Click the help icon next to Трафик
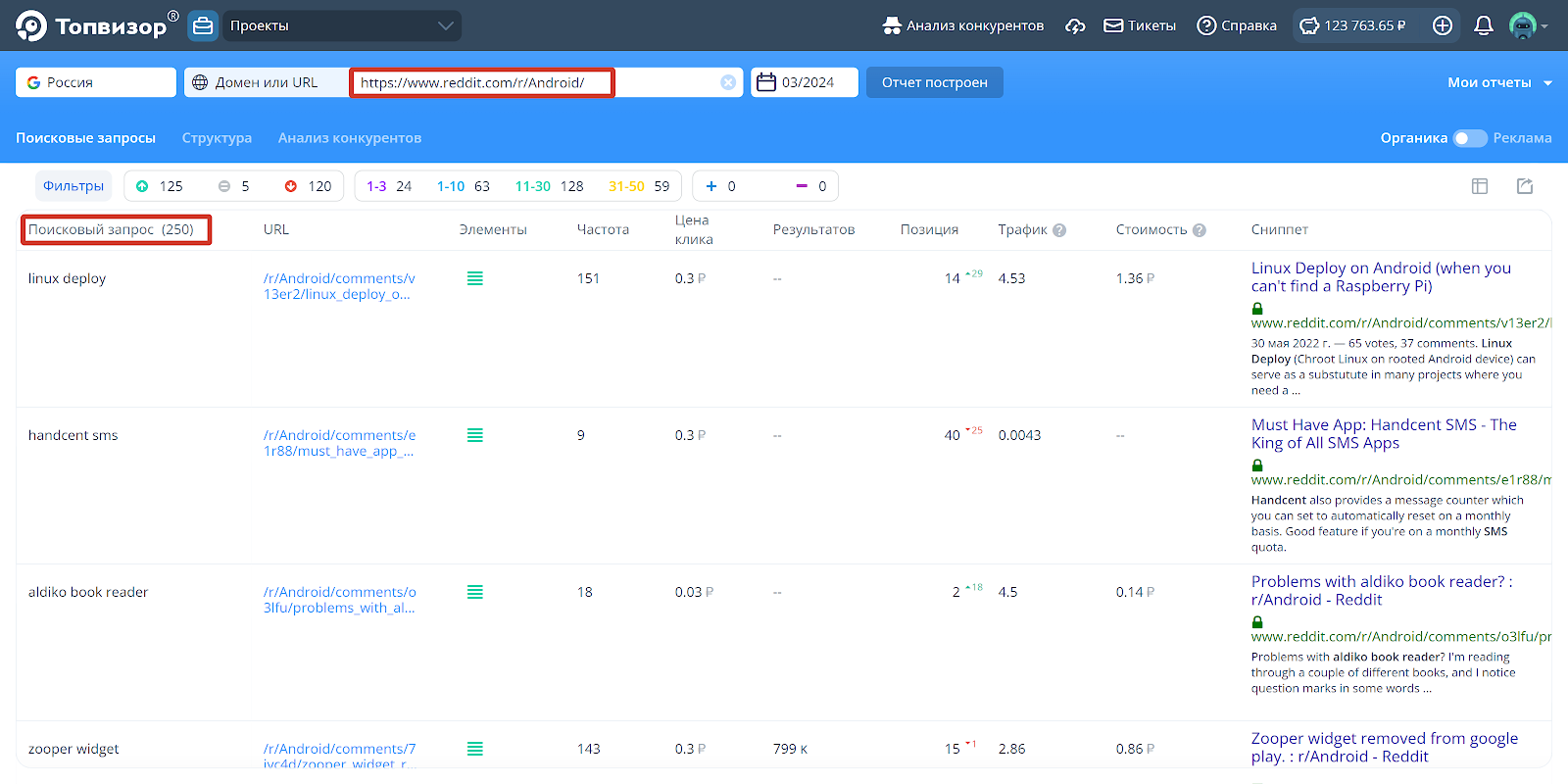This screenshot has height=784, width=1568. point(1059,230)
